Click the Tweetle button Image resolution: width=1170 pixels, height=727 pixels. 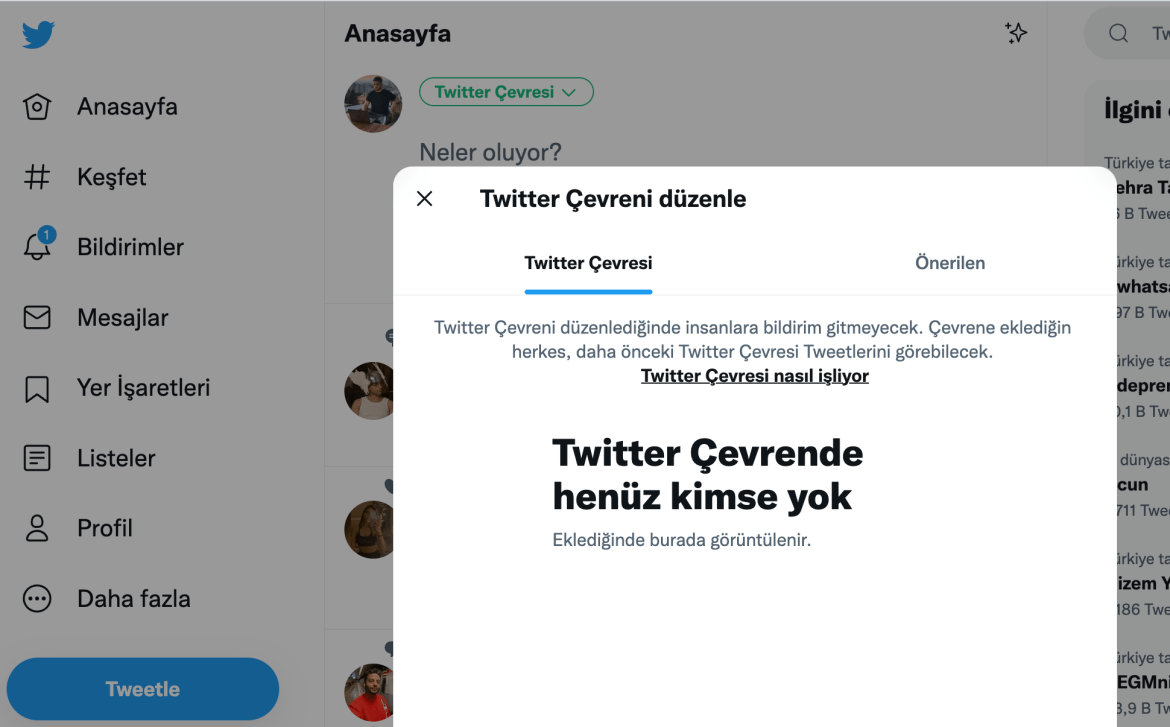(x=143, y=688)
